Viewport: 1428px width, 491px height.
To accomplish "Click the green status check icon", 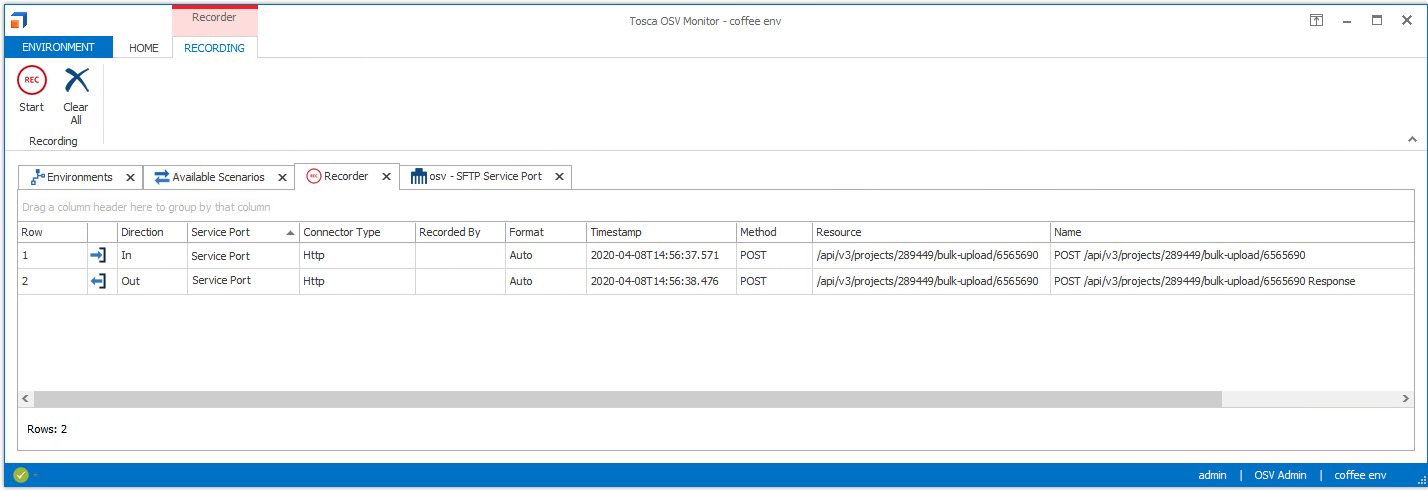I will 21,475.
